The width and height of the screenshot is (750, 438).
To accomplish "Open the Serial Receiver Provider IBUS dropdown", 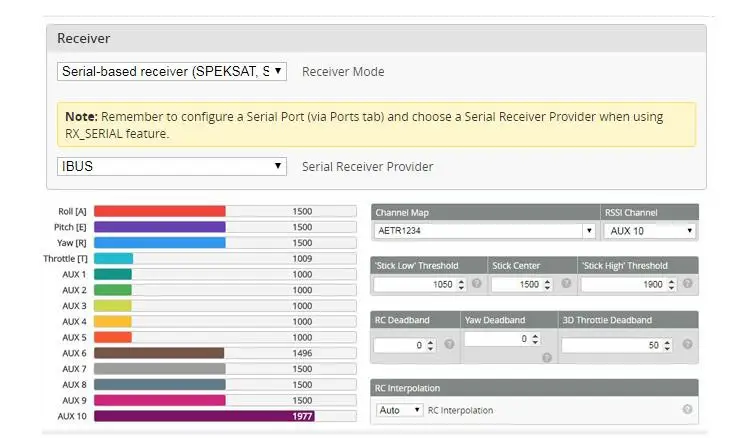I will [x=172, y=166].
